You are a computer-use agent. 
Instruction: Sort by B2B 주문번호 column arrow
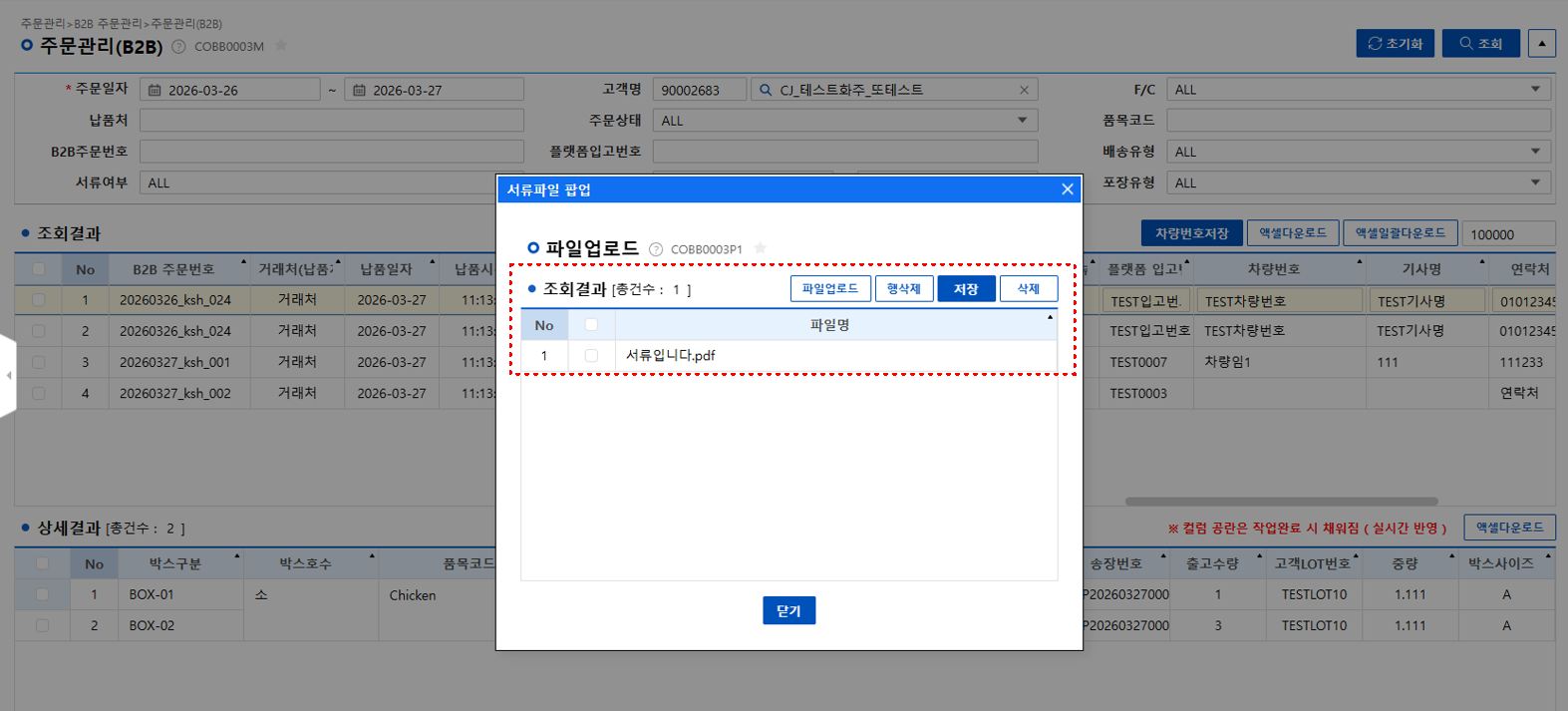click(x=243, y=262)
